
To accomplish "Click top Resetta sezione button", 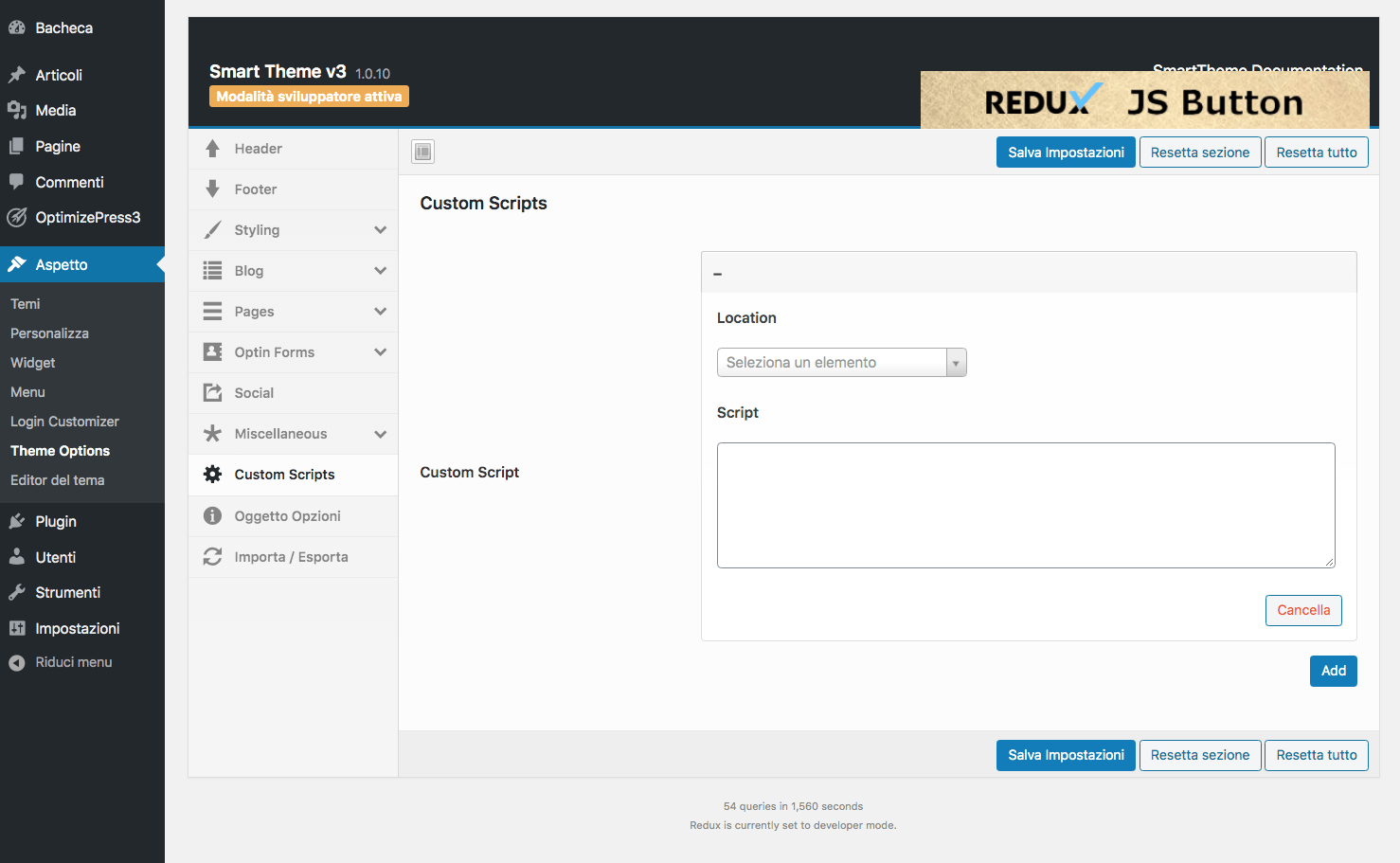I will point(1200,153).
